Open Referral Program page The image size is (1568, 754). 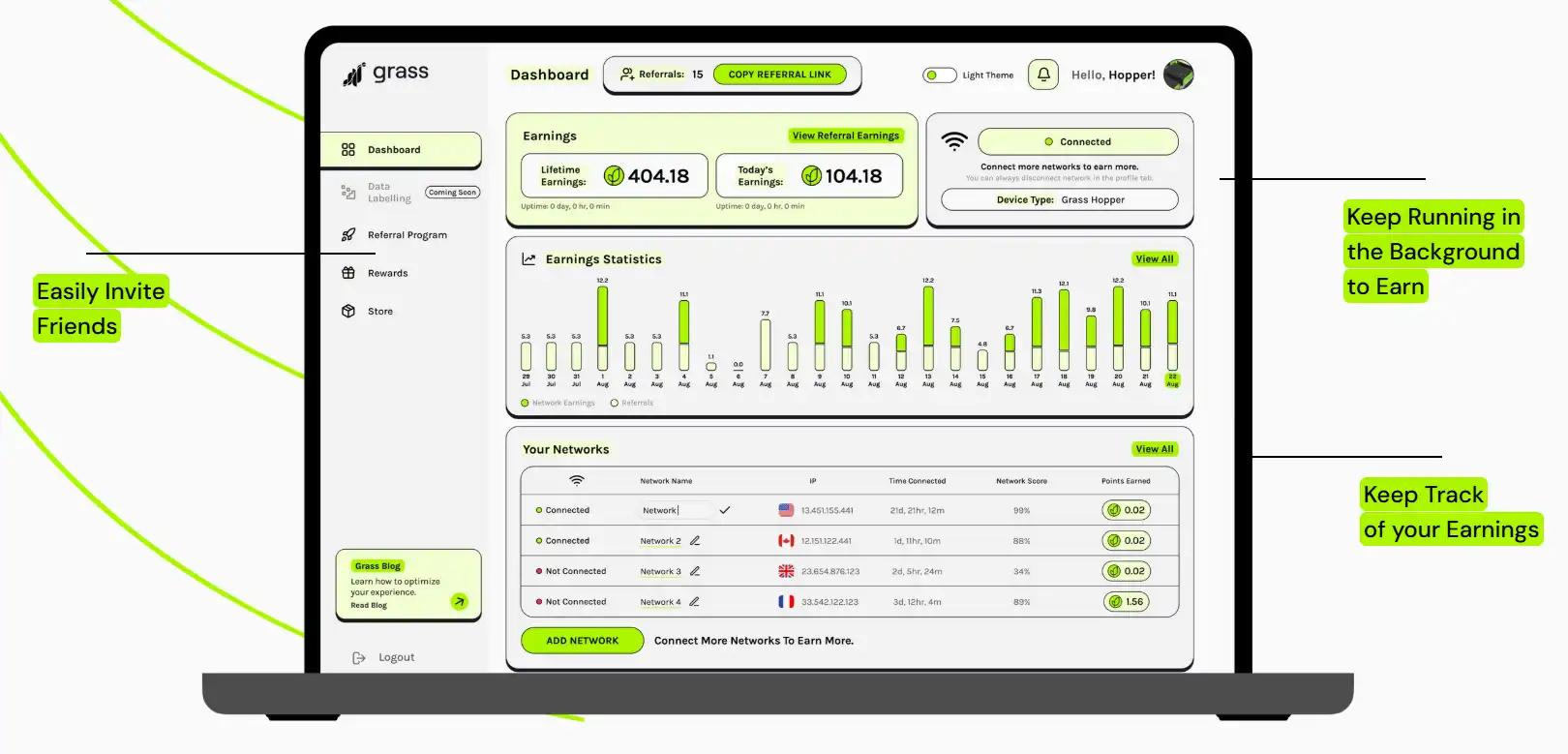407,235
